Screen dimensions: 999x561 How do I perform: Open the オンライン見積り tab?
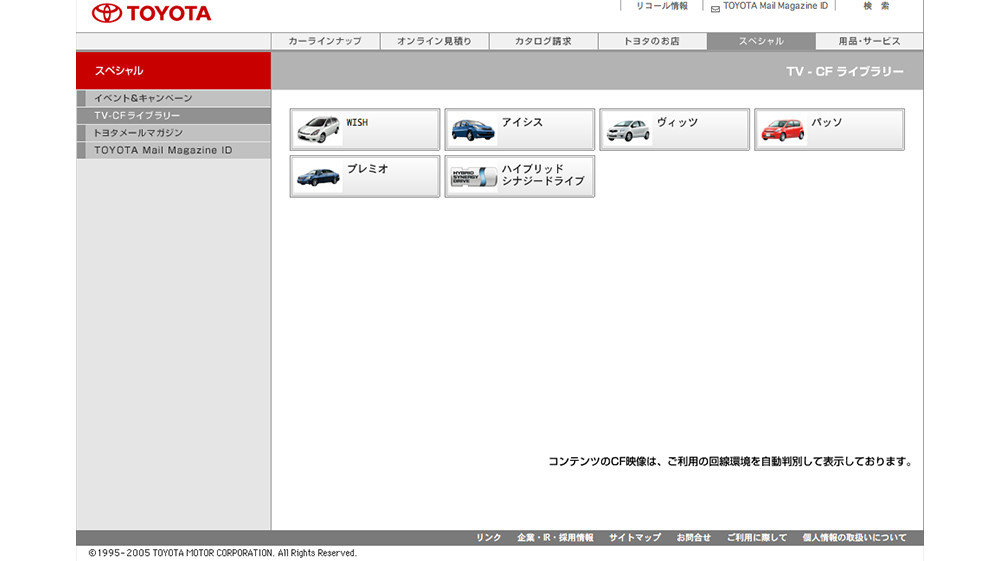point(435,41)
